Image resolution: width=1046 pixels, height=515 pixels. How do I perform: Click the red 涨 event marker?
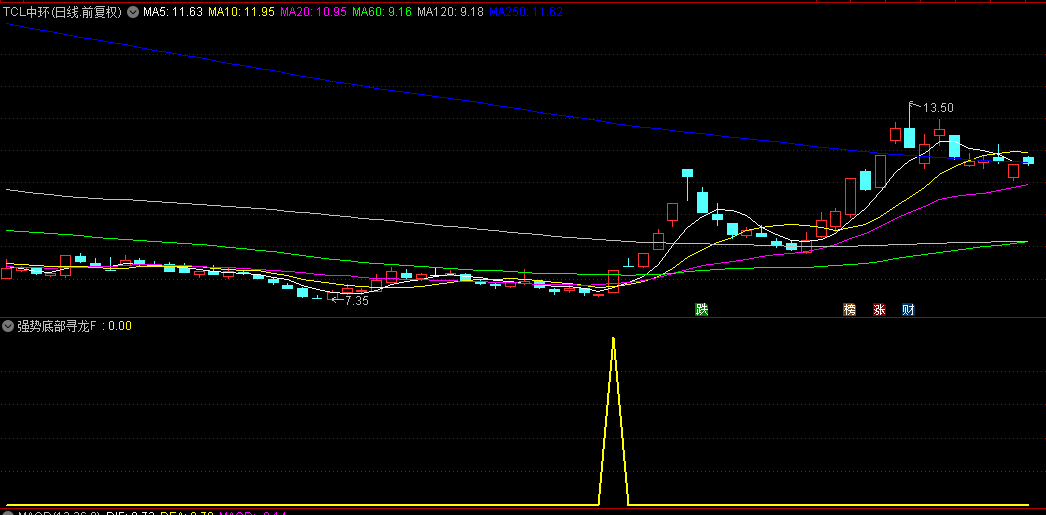(x=879, y=310)
